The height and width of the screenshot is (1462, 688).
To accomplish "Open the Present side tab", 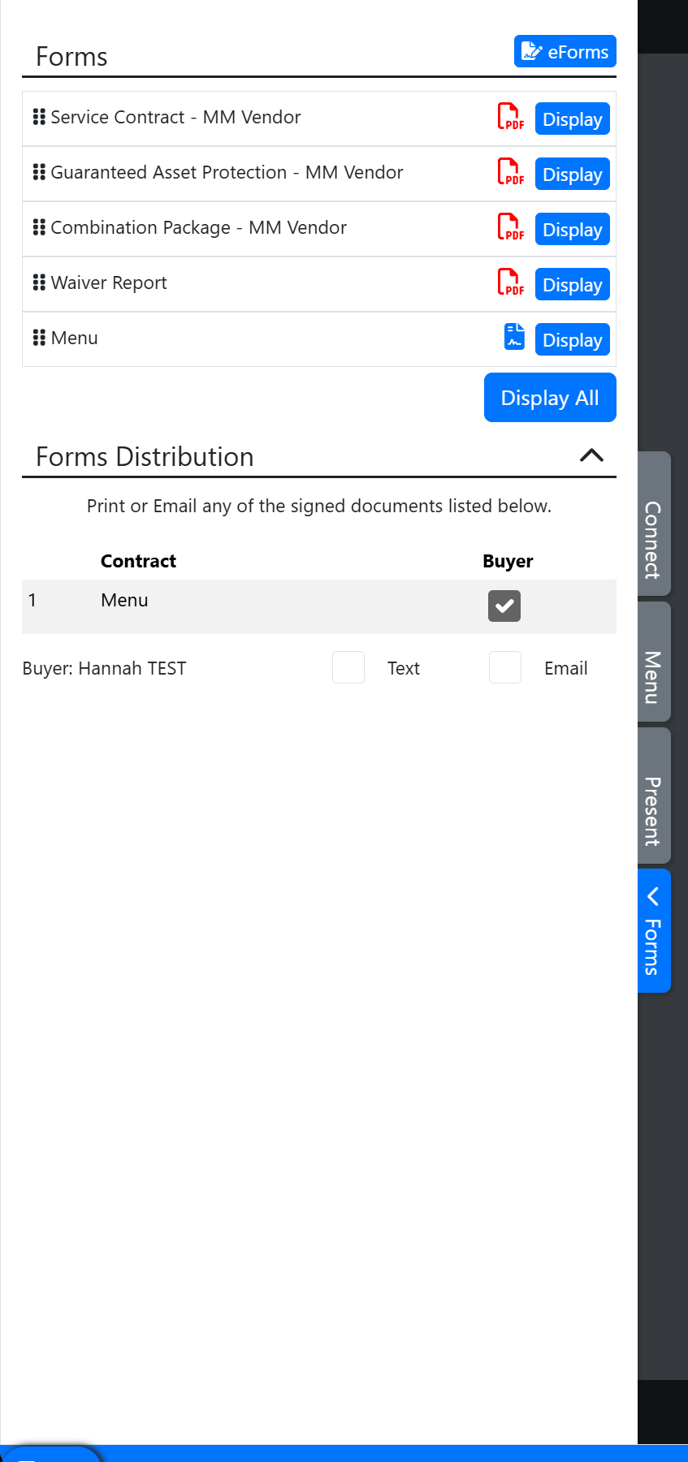I will point(653,811).
